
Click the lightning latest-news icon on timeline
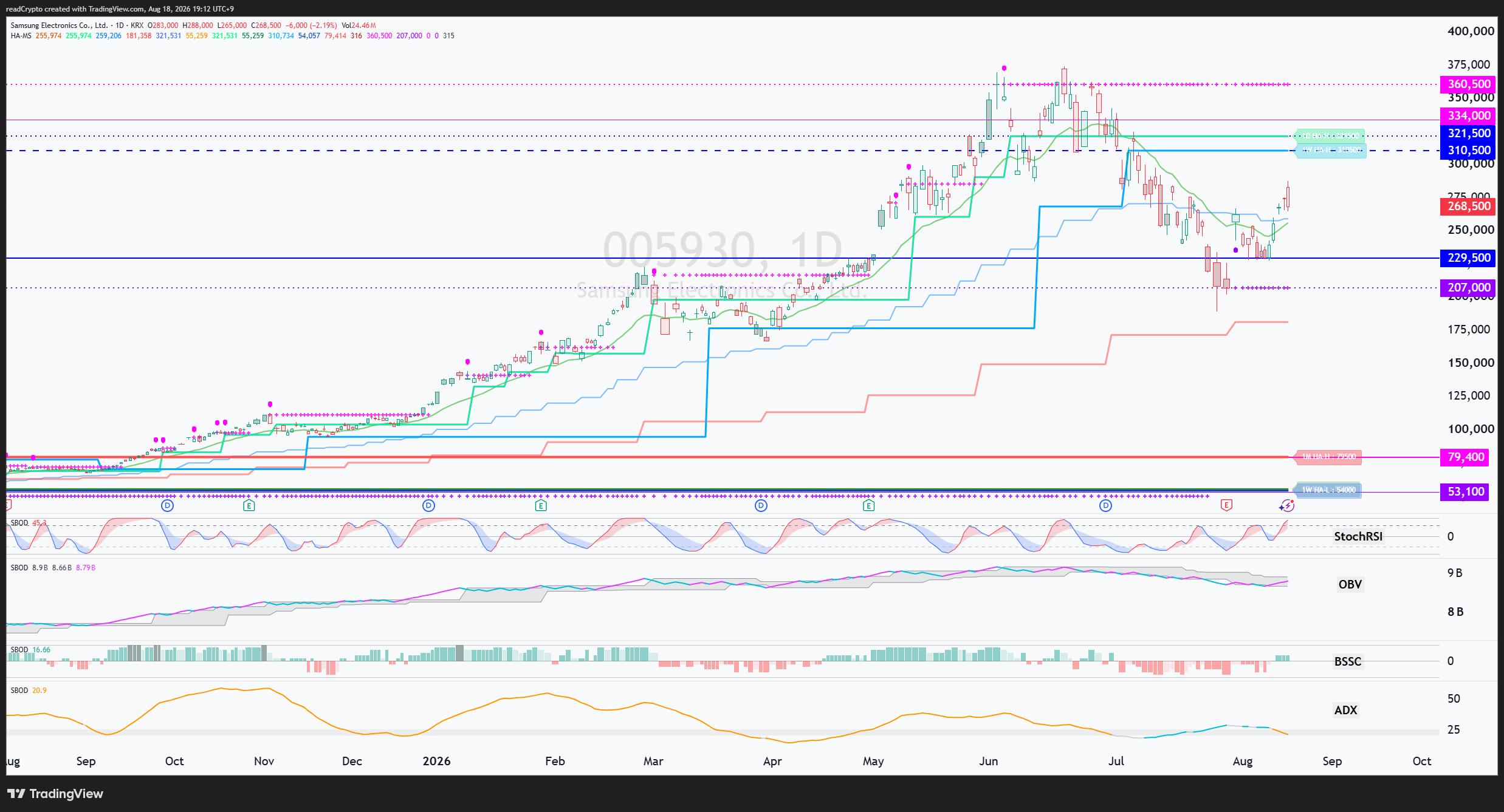(x=1286, y=505)
